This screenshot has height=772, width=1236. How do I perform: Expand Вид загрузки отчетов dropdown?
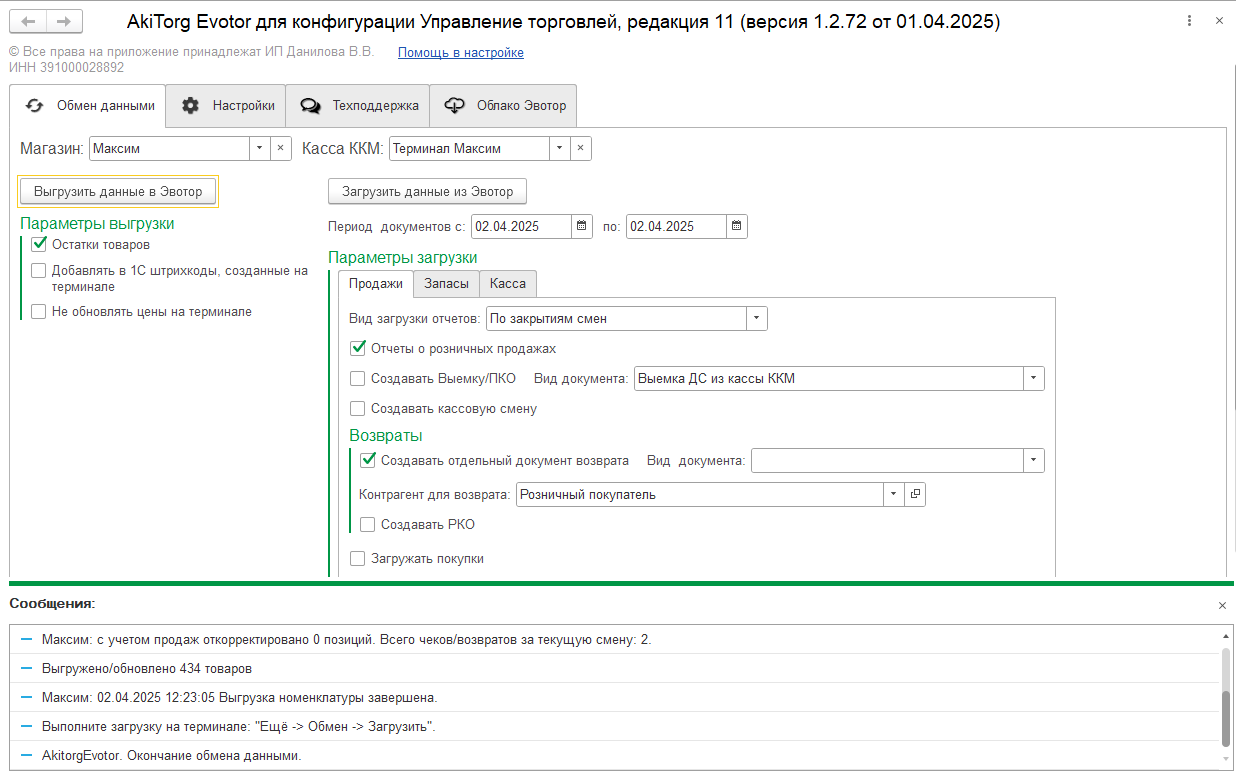pyautogui.click(x=757, y=319)
